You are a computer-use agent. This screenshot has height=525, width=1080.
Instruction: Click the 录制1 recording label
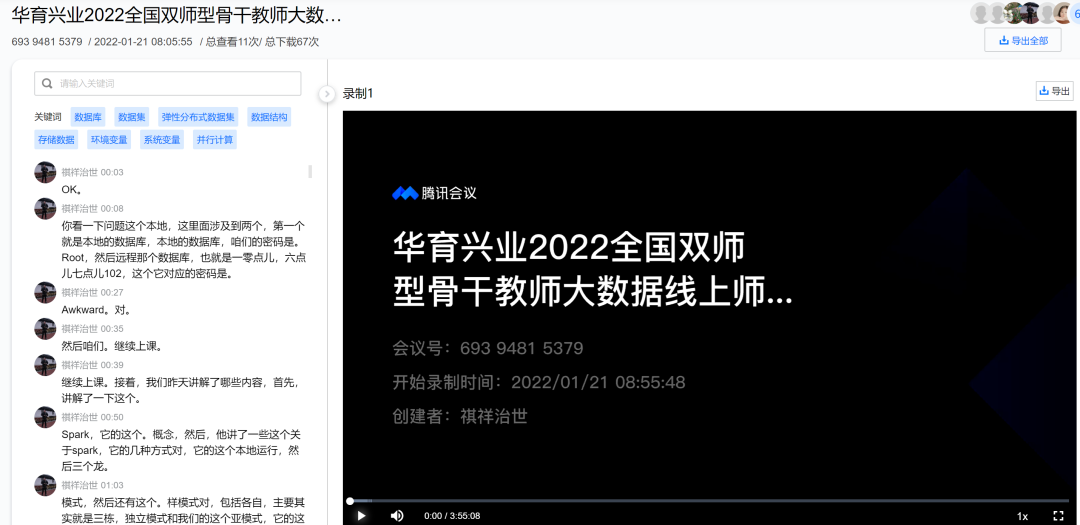coord(357,93)
